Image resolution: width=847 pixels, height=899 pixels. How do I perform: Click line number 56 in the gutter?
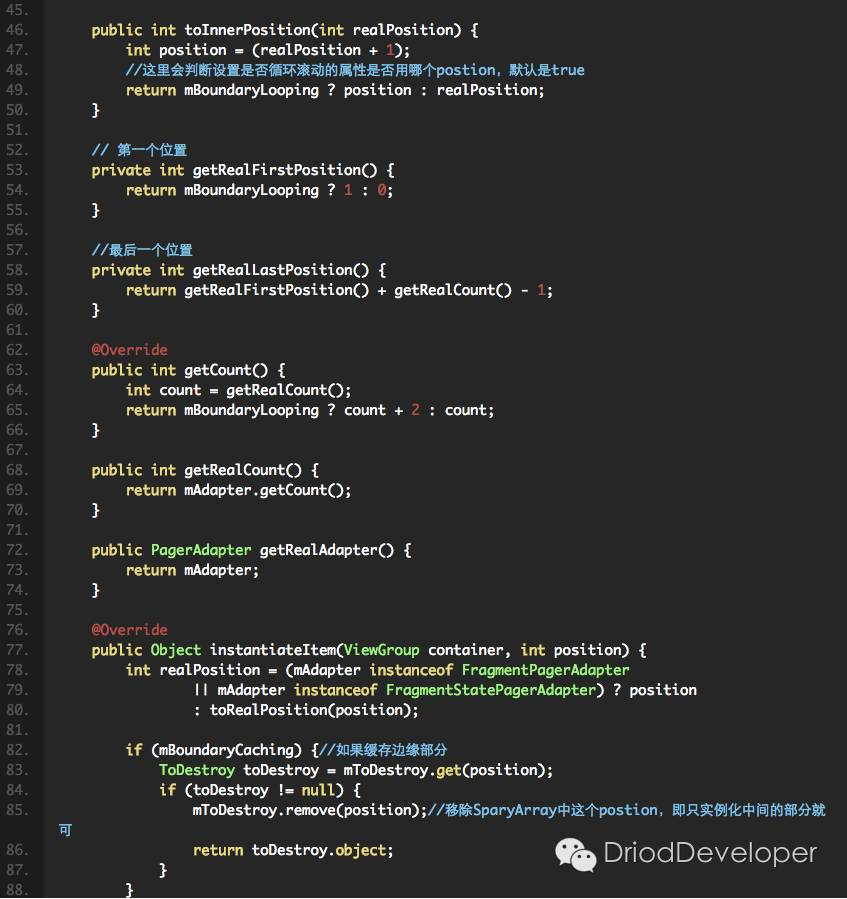17,230
